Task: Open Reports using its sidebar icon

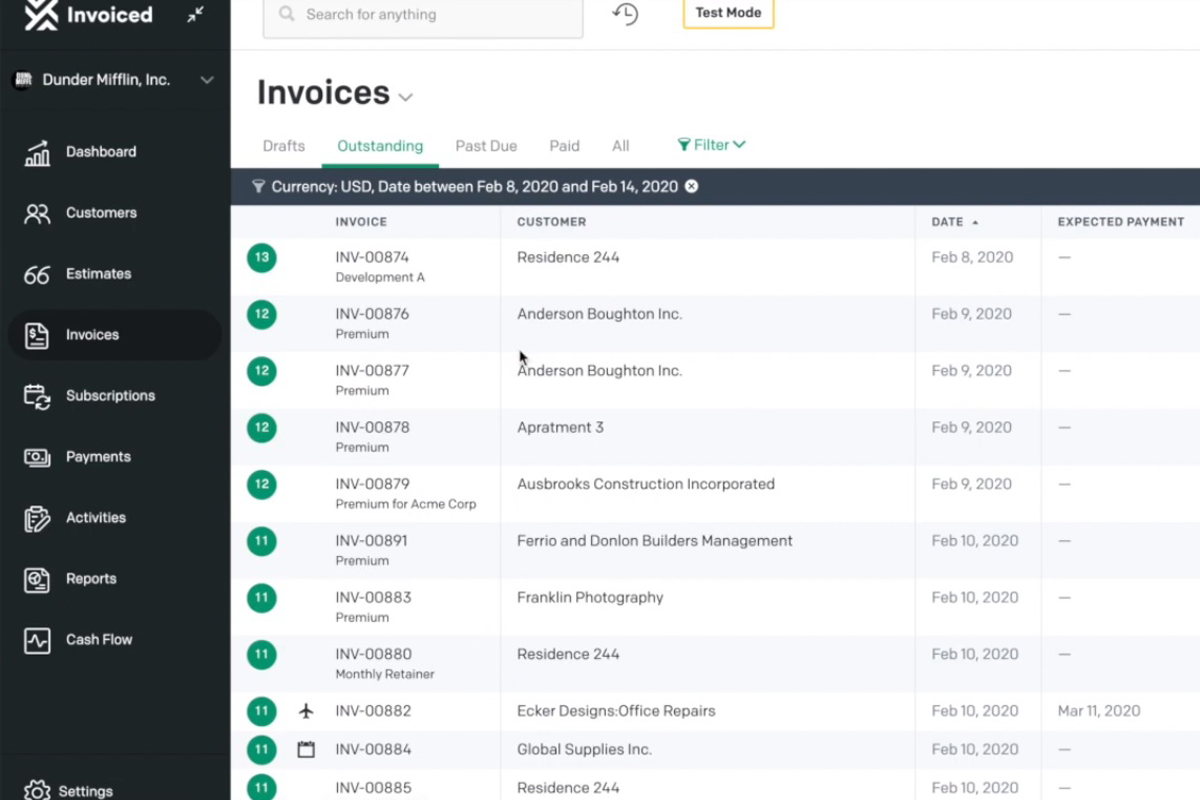Action: tap(37, 579)
